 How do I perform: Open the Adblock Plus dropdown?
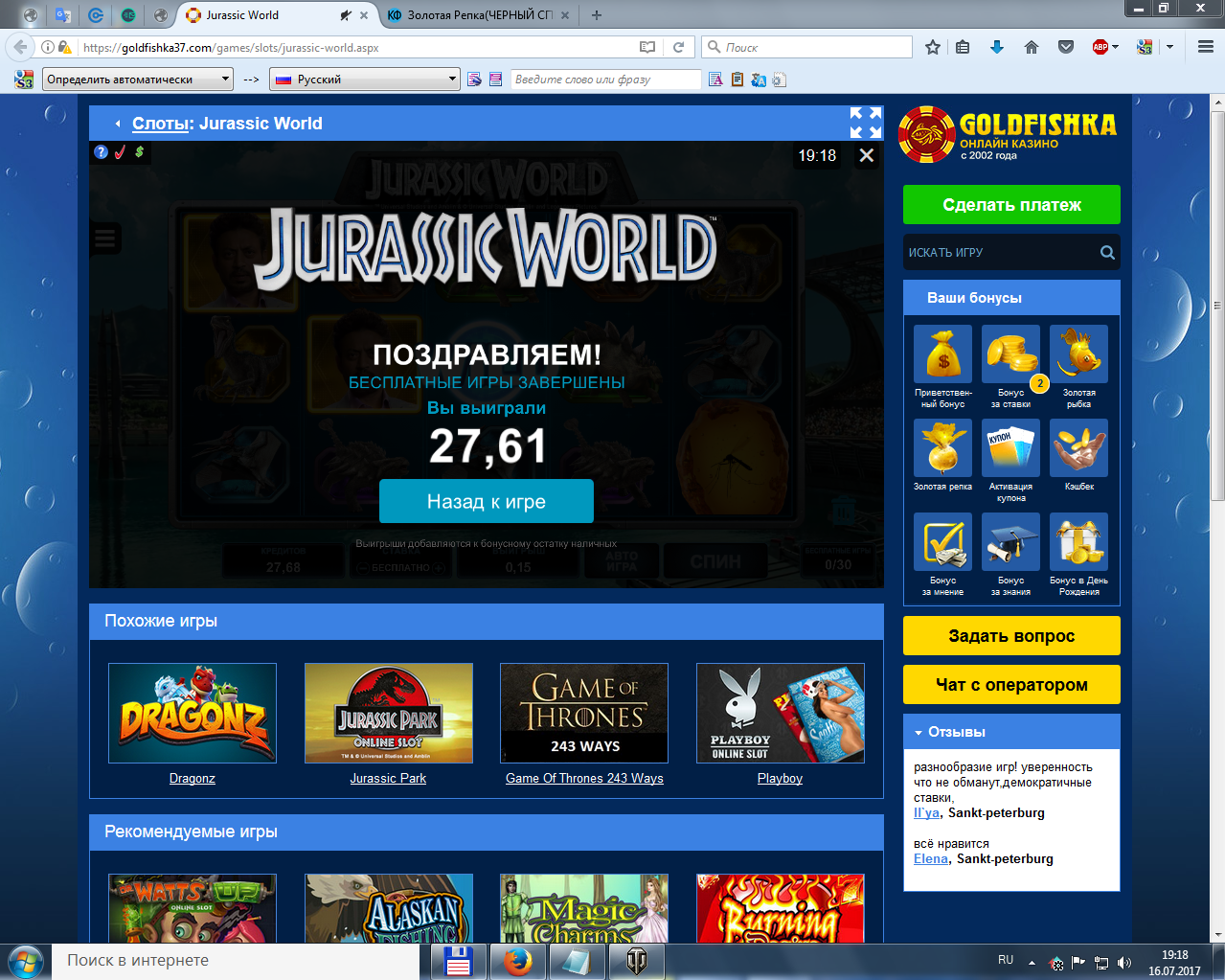point(1115,47)
